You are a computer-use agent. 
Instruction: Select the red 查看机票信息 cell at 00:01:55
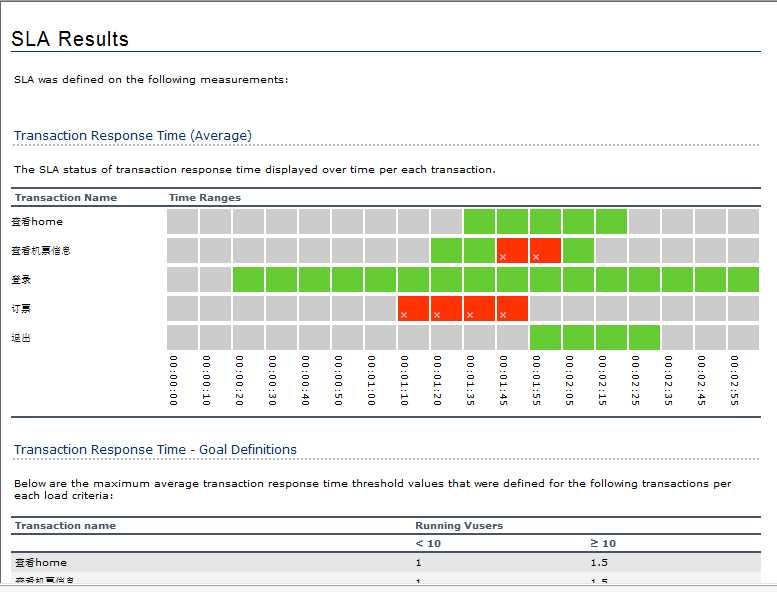click(545, 251)
